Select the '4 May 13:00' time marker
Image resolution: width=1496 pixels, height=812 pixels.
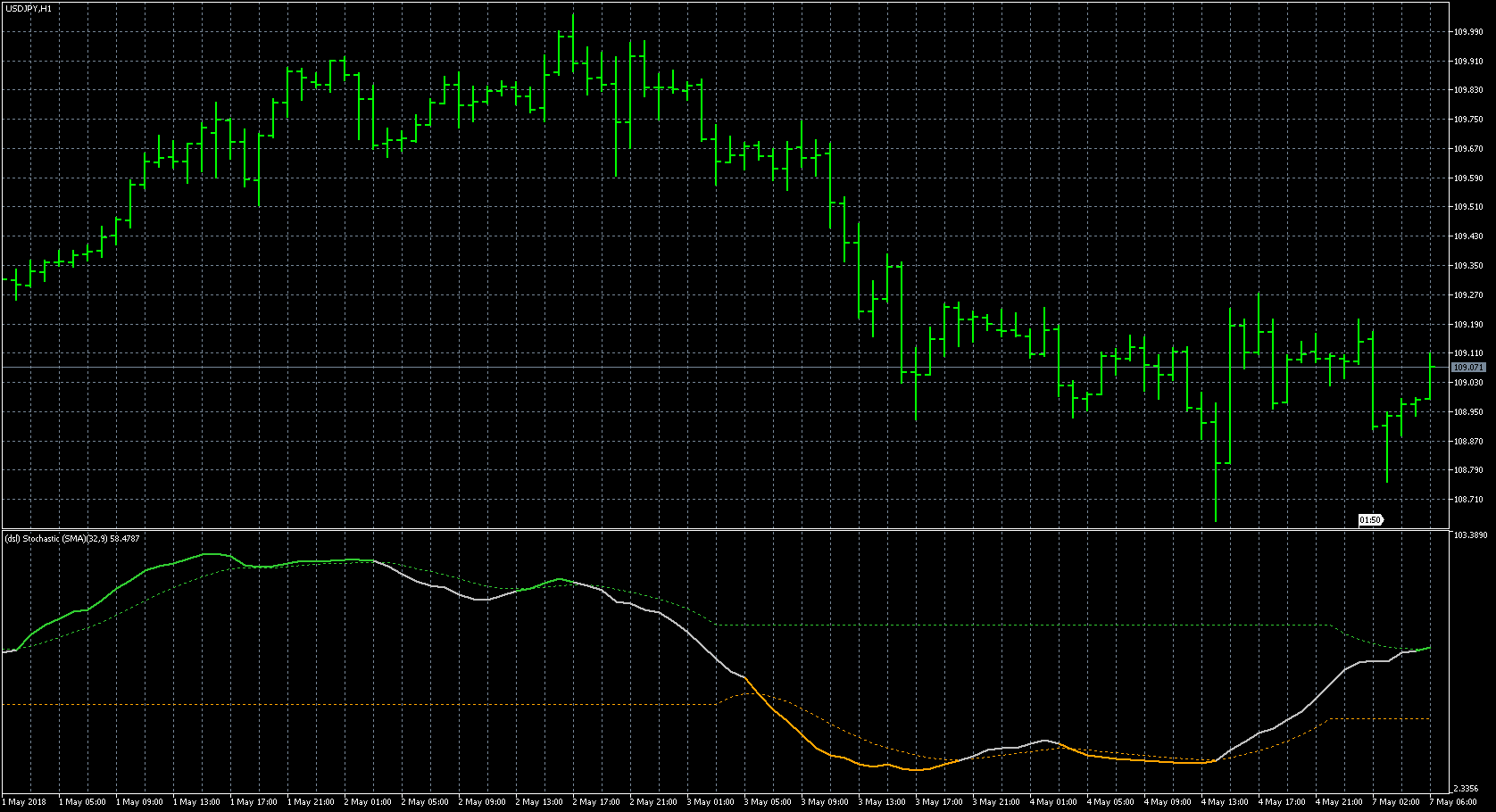click(1225, 802)
